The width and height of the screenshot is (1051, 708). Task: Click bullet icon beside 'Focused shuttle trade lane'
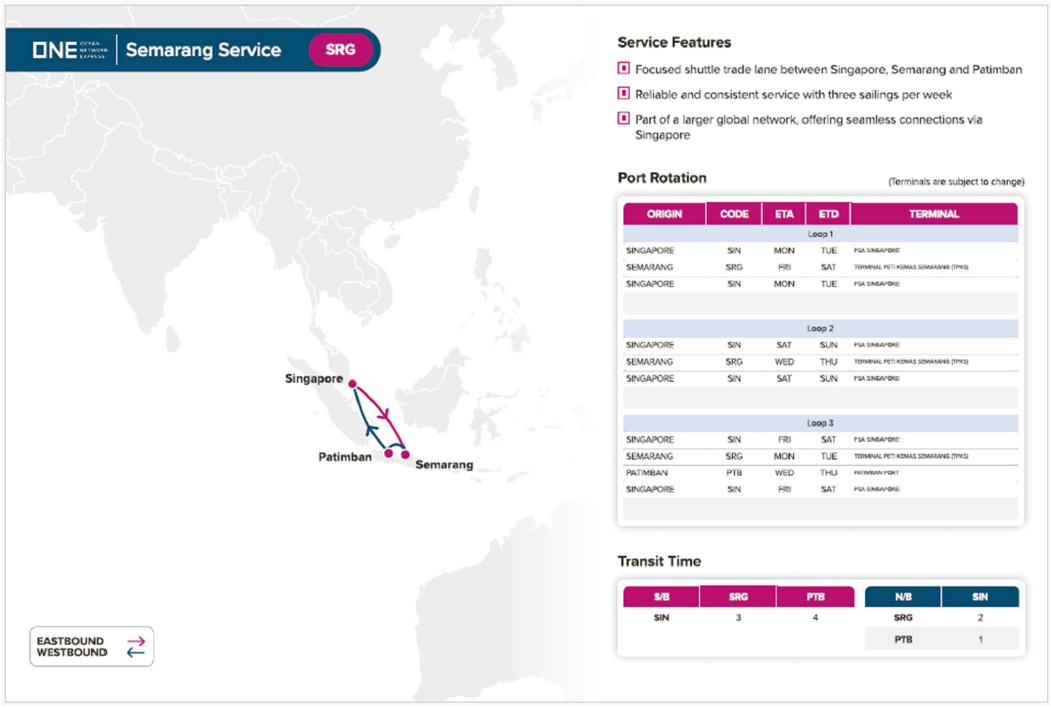(x=624, y=69)
